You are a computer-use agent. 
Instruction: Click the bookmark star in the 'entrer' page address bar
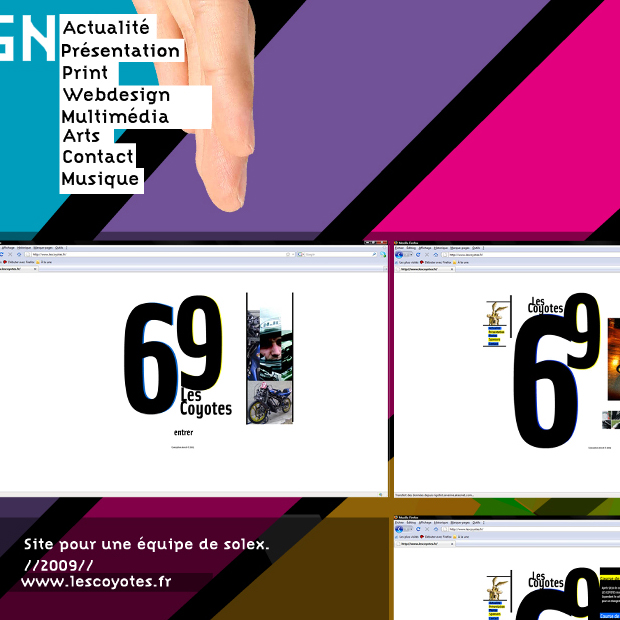tap(288, 254)
